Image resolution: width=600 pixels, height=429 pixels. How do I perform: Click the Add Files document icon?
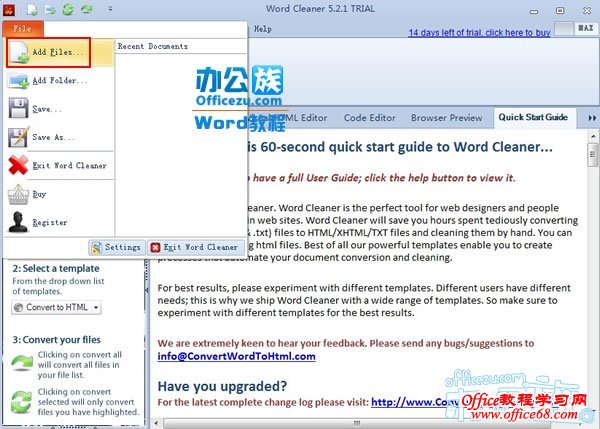pos(19,52)
